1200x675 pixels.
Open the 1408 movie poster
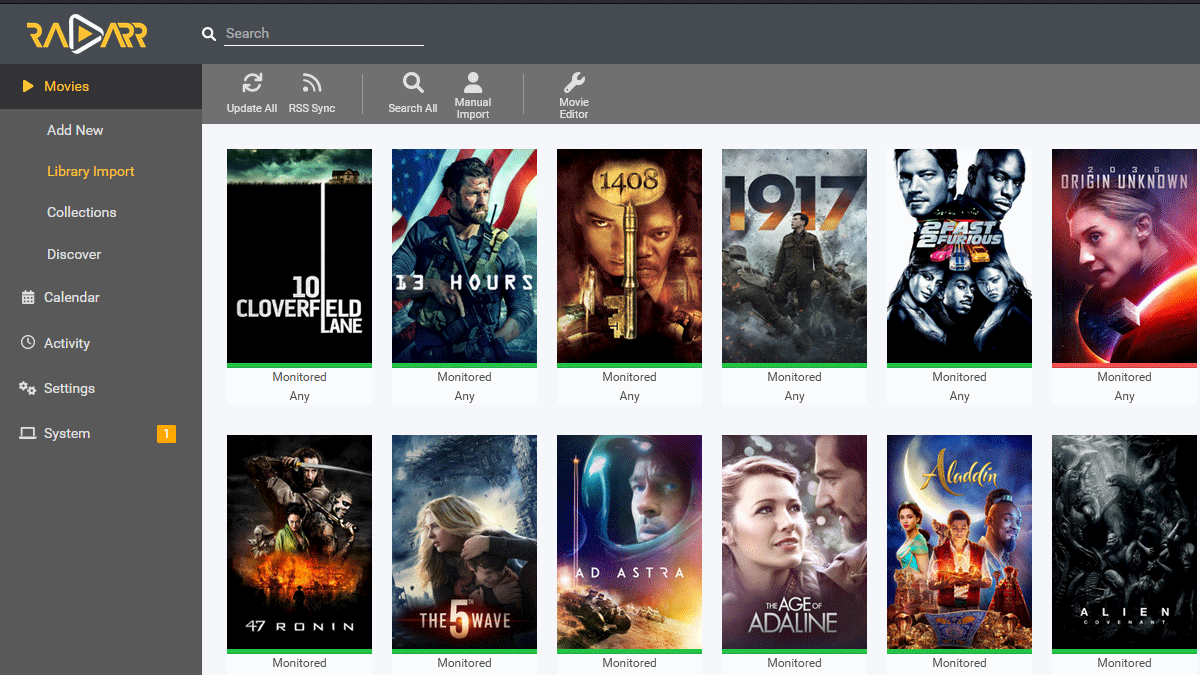tap(629, 256)
